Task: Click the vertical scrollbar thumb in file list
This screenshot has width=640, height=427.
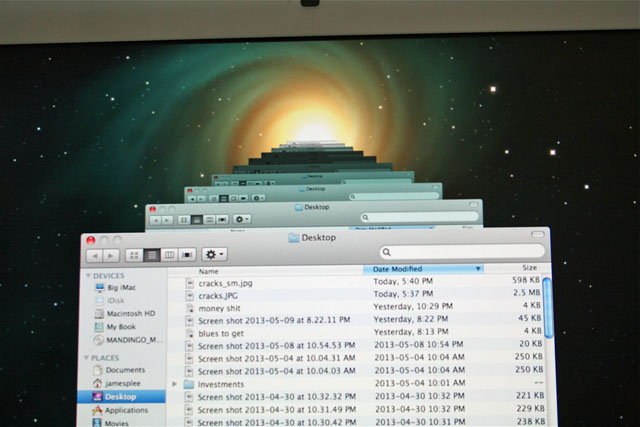Action: coord(548,307)
